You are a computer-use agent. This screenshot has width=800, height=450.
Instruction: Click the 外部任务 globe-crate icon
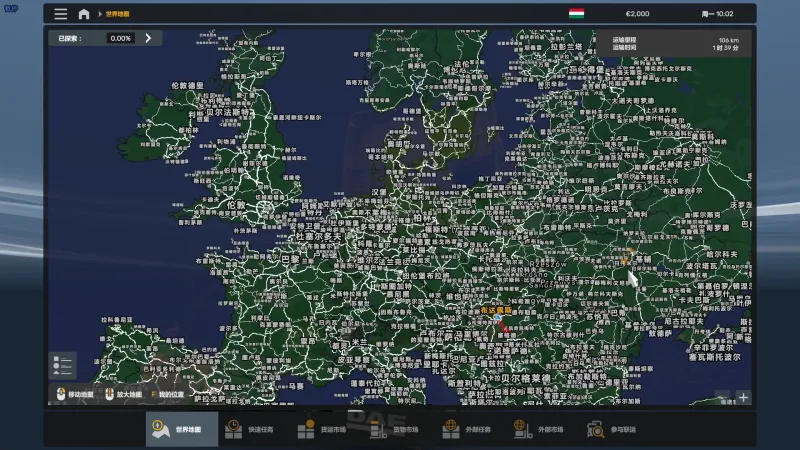click(451, 429)
